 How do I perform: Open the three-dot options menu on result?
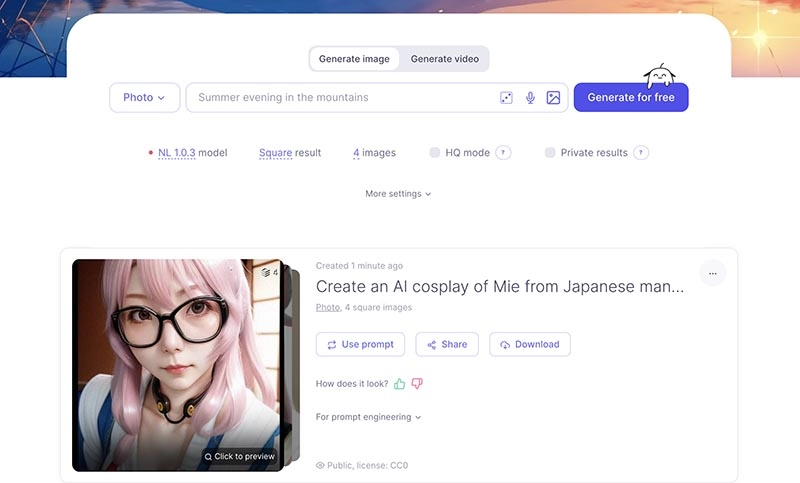[x=712, y=273]
